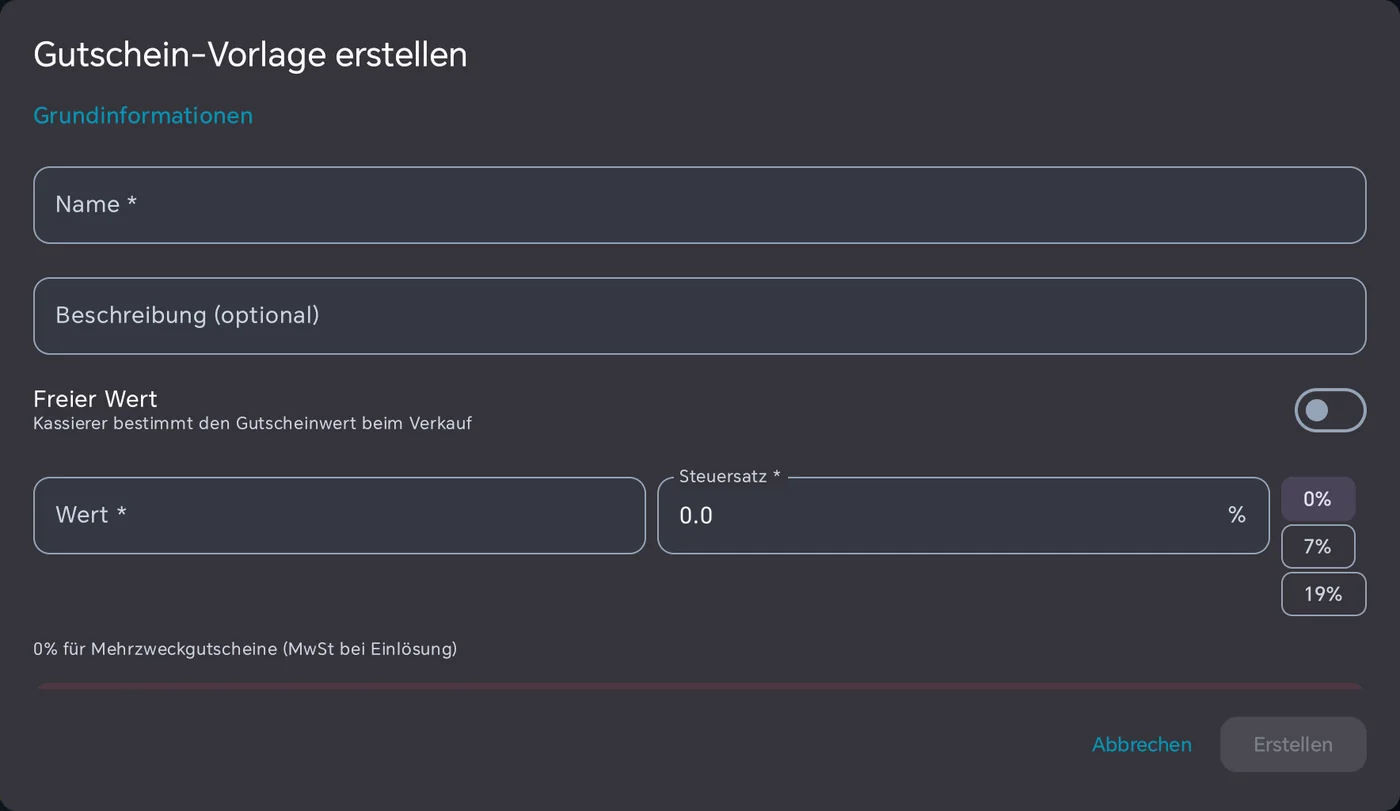This screenshot has width=1400, height=811.
Task: Click the 0.0 value in Steuersatz
Action: pyautogui.click(x=696, y=516)
